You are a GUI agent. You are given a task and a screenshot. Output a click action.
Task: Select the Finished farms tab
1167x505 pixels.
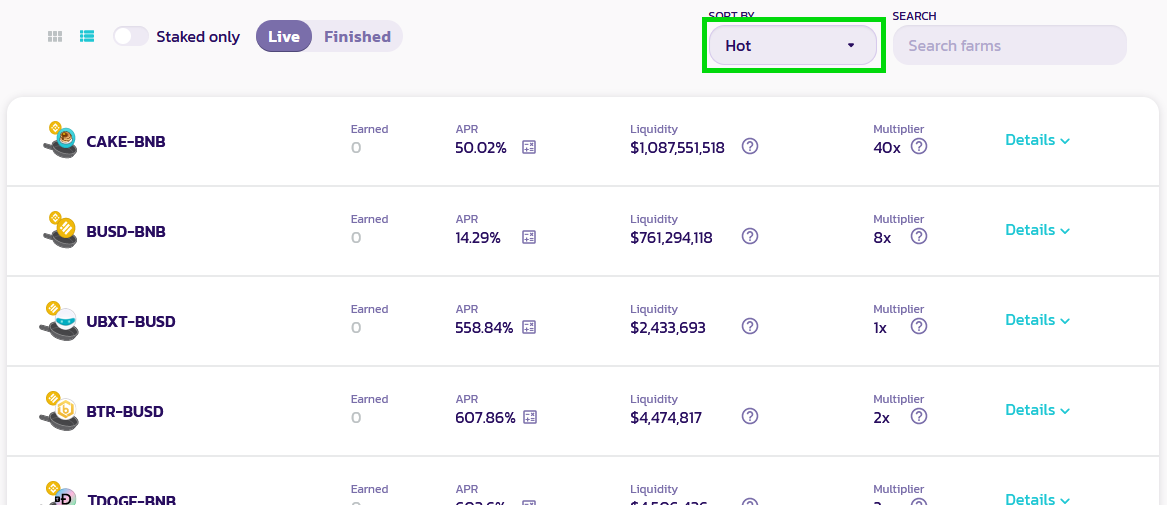coord(357,36)
